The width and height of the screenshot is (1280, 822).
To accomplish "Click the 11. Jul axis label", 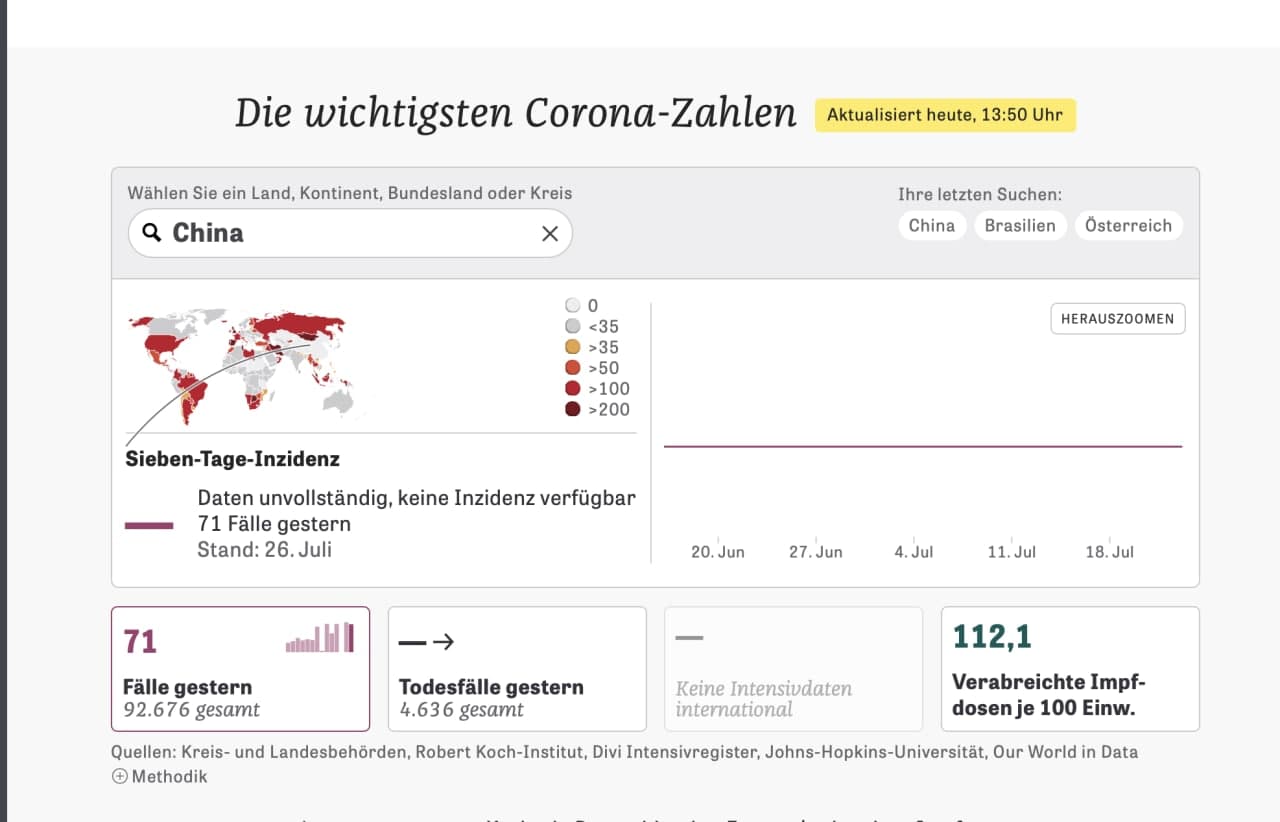I will 1012,552.
